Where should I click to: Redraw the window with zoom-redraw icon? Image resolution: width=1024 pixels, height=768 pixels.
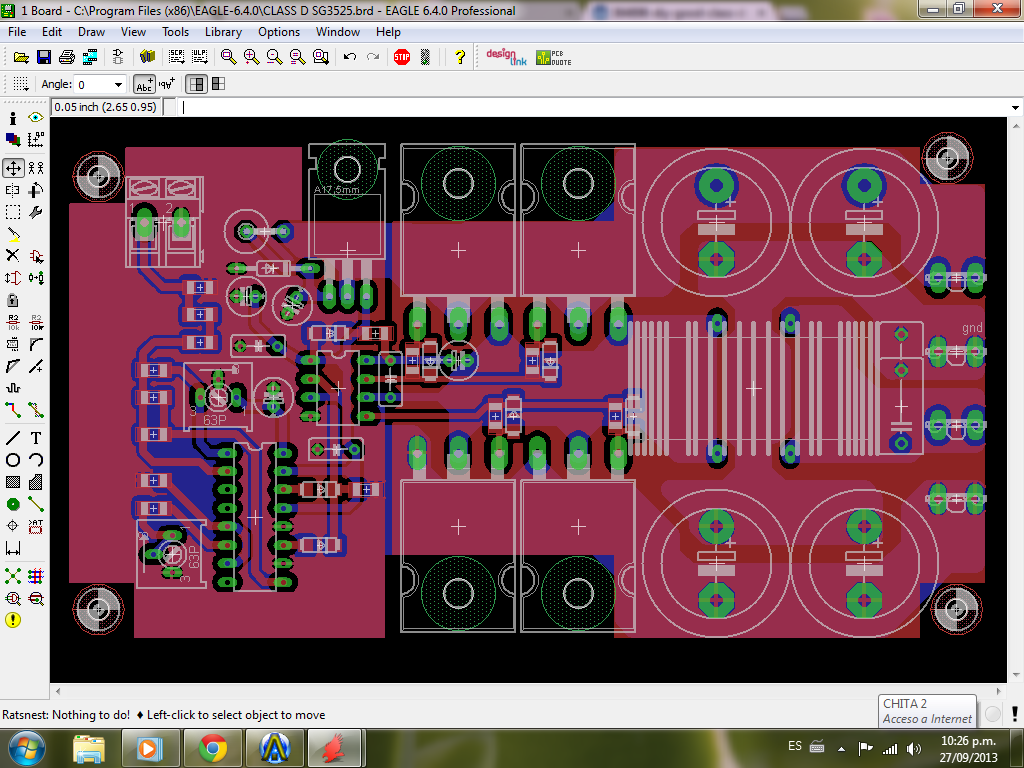click(x=297, y=57)
